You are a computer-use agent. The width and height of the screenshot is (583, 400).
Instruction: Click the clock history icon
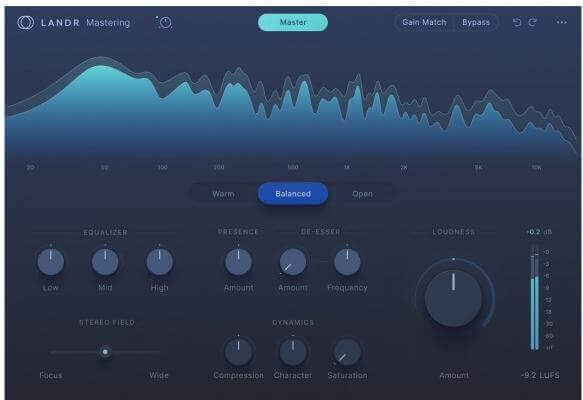point(164,23)
